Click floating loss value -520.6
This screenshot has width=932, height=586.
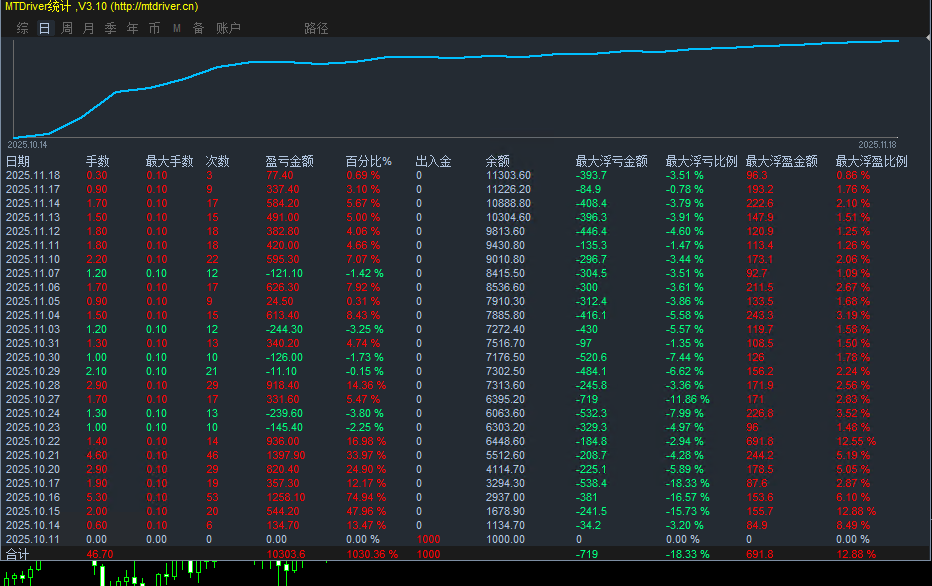[x=591, y=357]
